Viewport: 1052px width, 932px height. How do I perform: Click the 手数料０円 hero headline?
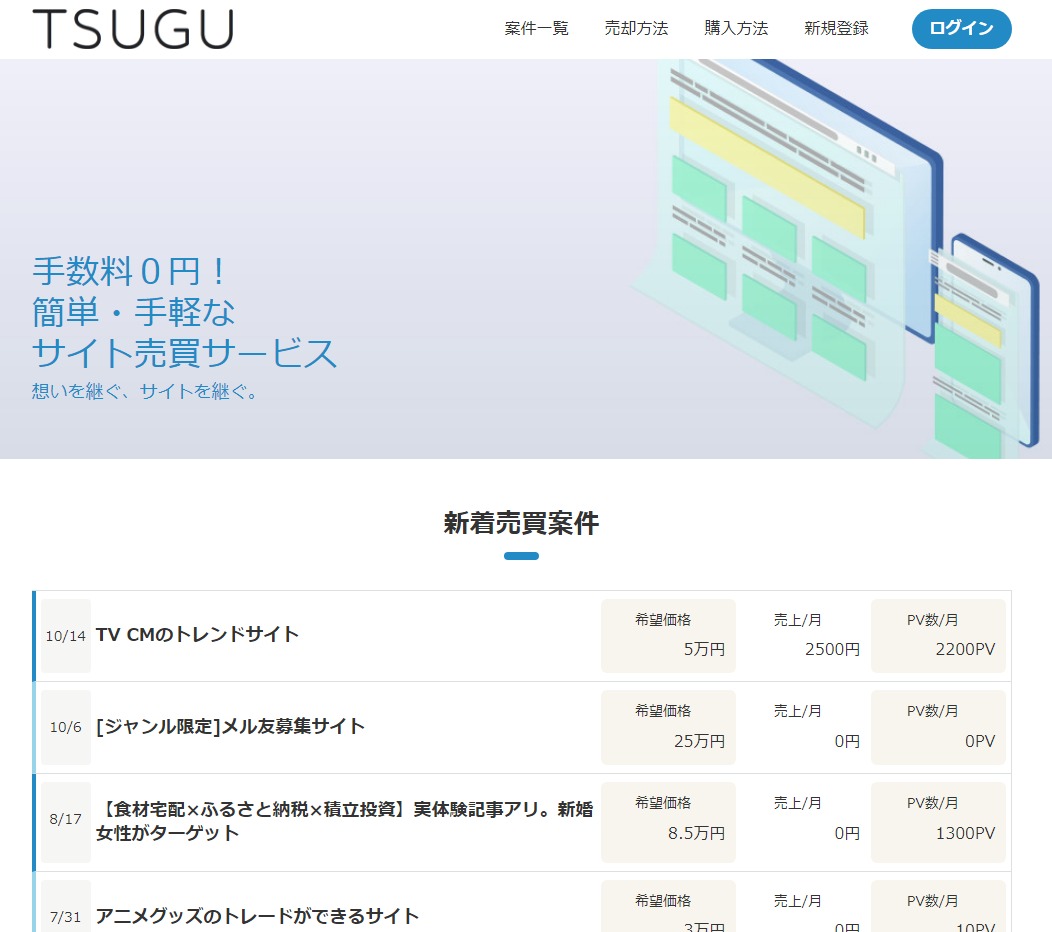pyautogui.click(x=128, y=269)
